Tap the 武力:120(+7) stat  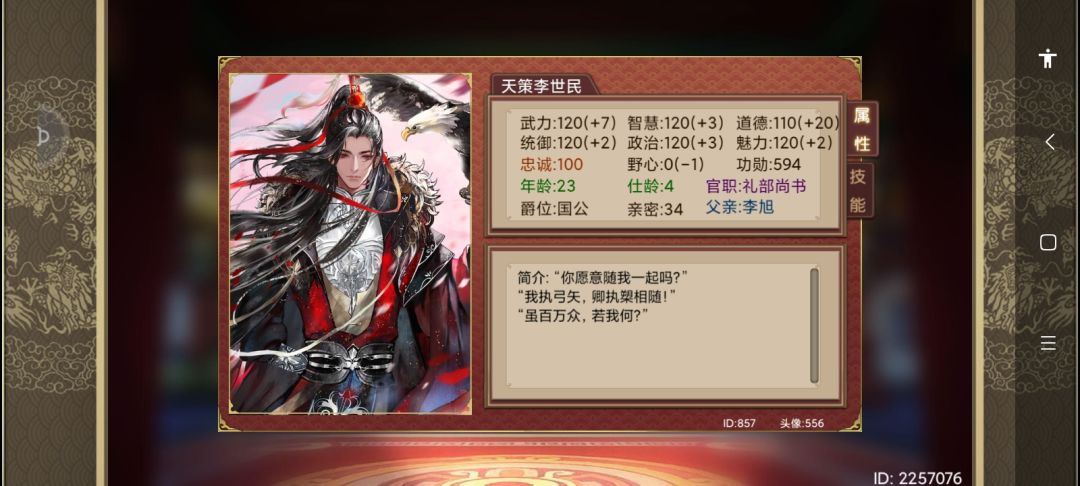coord(568,123)
